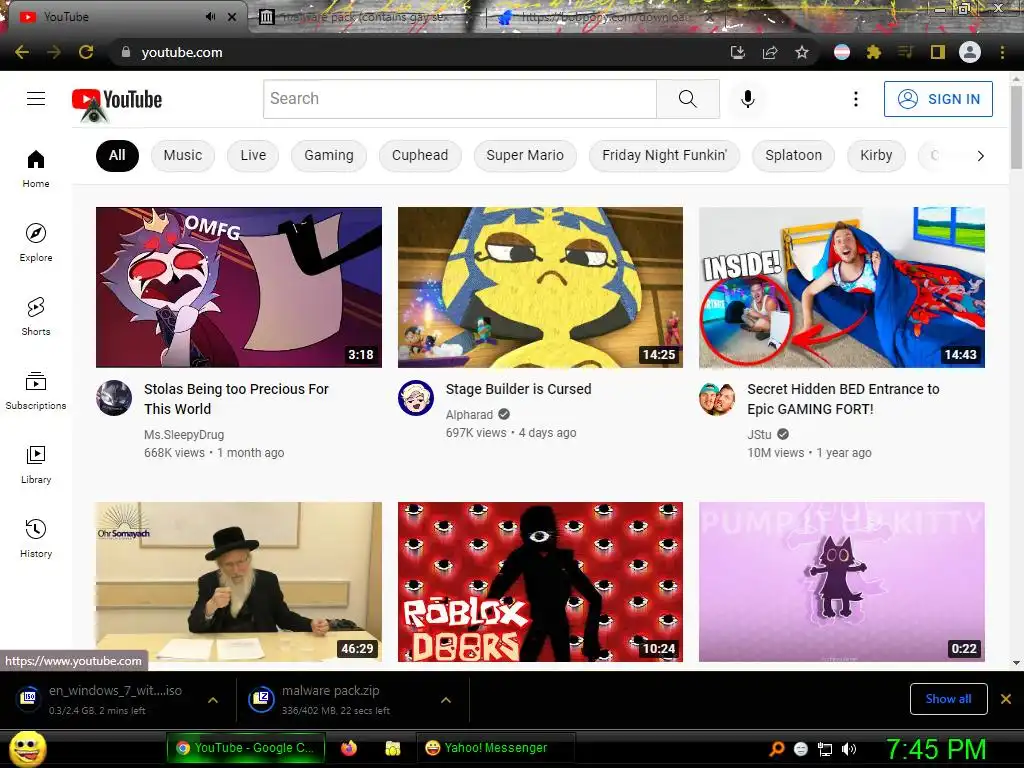This screenshot has height=768, width=1024.
Task: Open Alpharad channel name link
Action: [x=469, y=415]
